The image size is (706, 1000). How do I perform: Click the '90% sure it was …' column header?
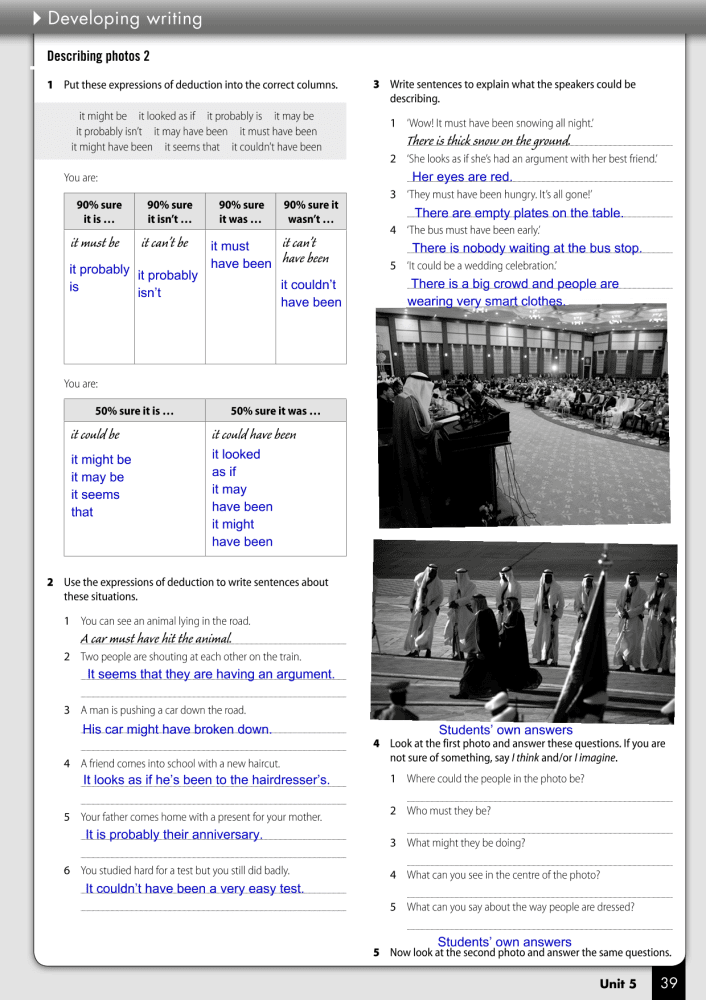tap(240, 212)
